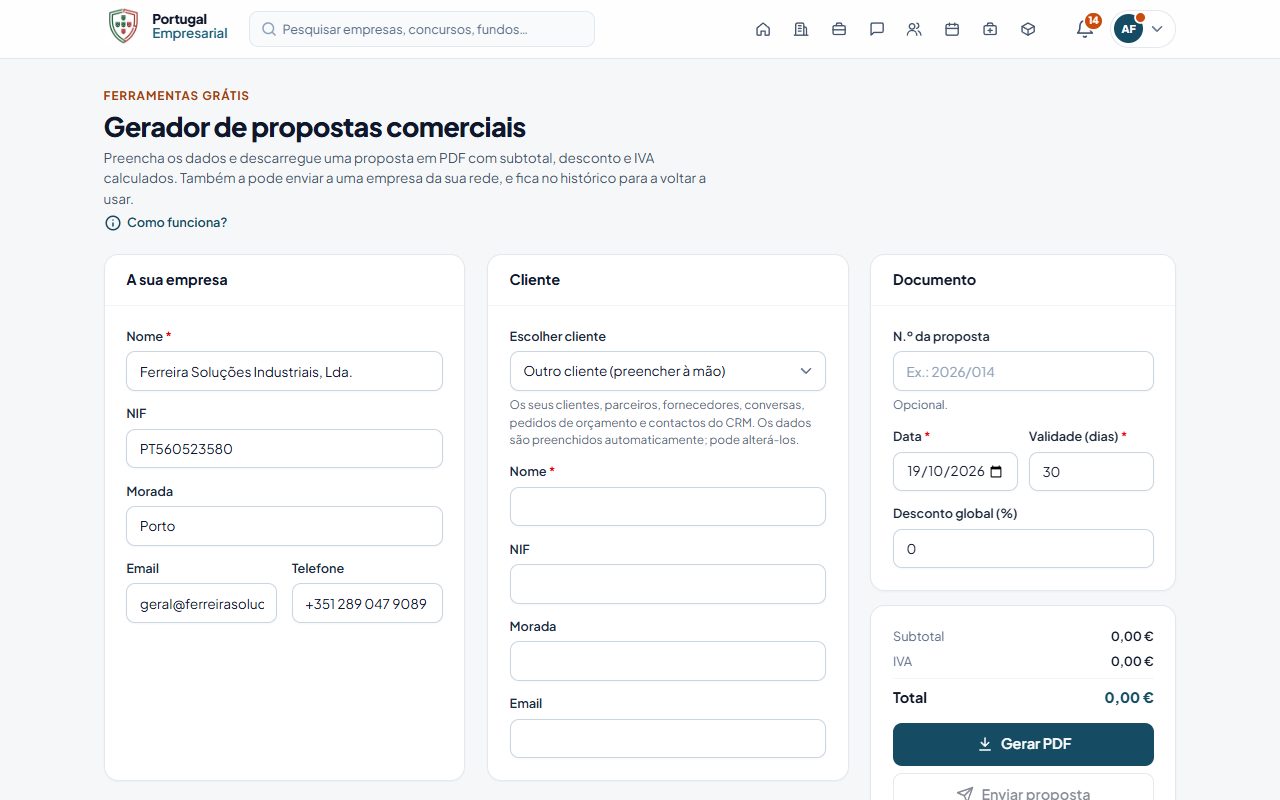
Task: Click the Desconto global (%) field
Action: pos(1023,549)
